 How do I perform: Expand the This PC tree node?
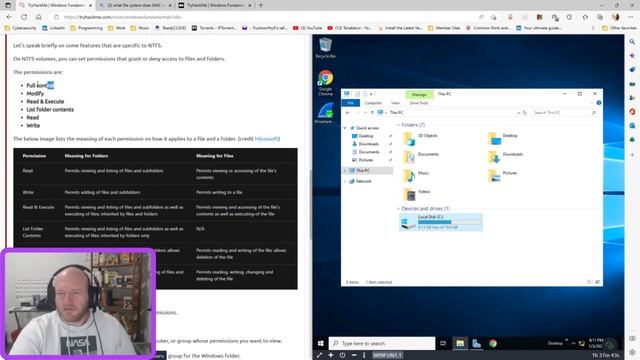coord(345,171)
